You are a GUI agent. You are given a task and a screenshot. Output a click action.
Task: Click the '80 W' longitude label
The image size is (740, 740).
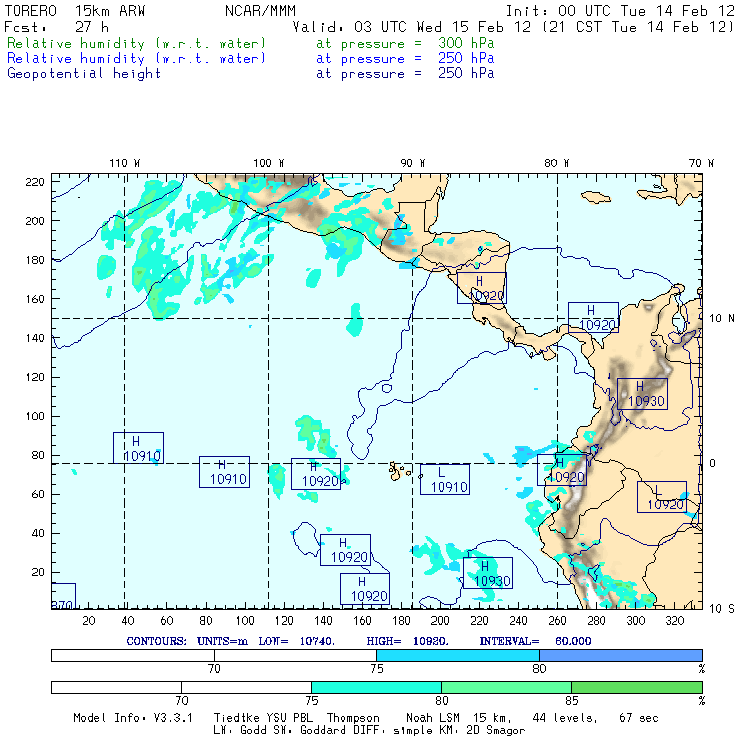pyautogui.click(x=556, y=163)
